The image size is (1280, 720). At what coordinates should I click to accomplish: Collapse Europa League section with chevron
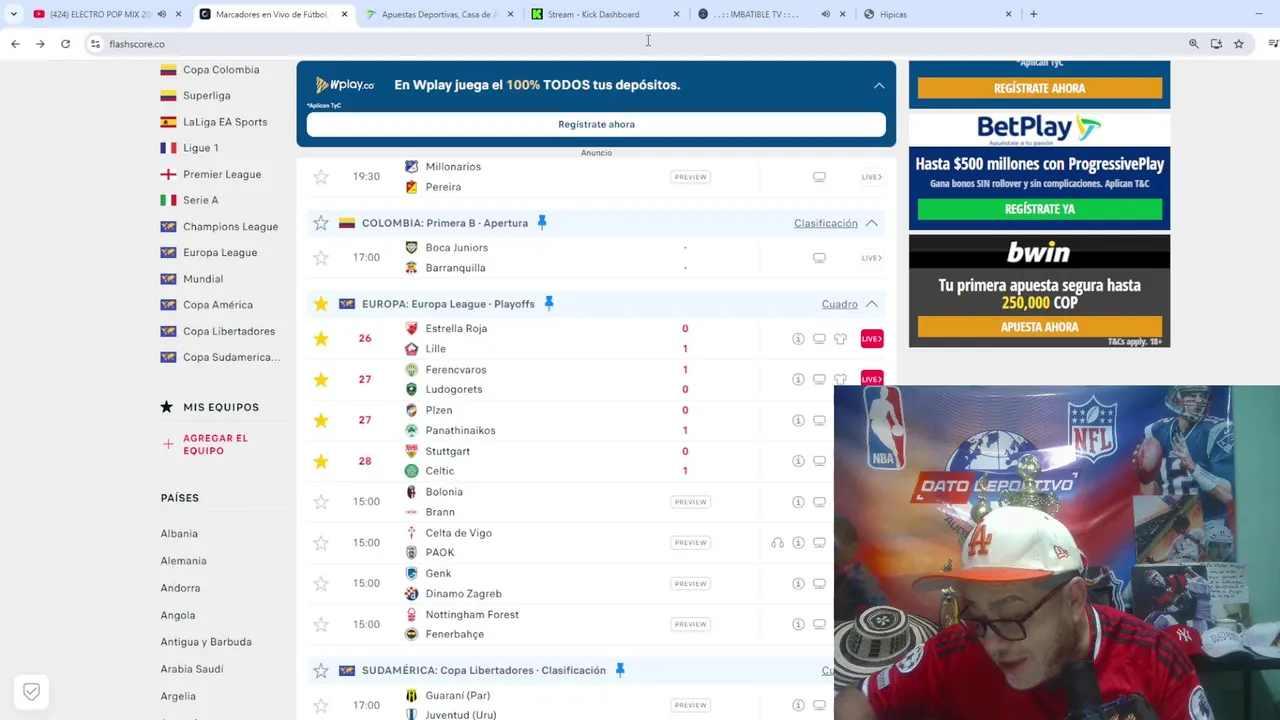click(x=872, y=304)
